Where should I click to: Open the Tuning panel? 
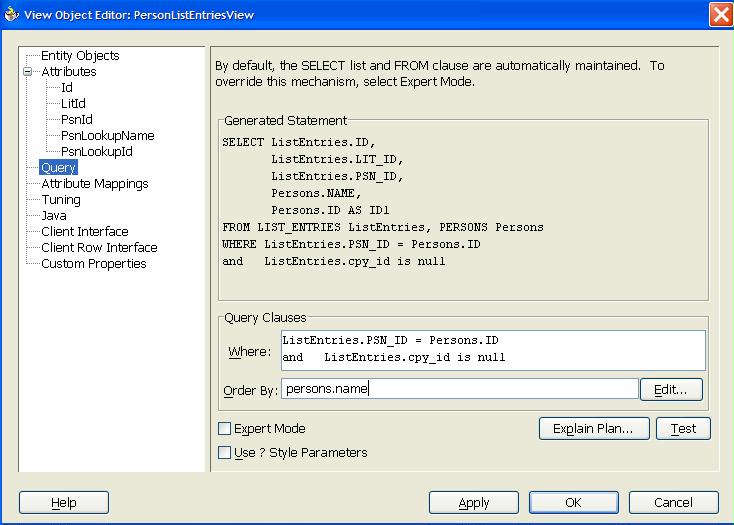tap(61, 199)
